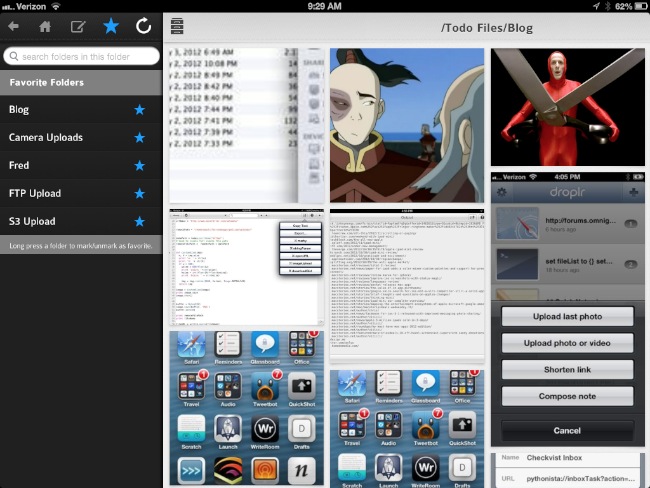This screenshot has height=488, width=650.
Task: Open the Camera Uploads folder
Action: click(x=81, y=137)
